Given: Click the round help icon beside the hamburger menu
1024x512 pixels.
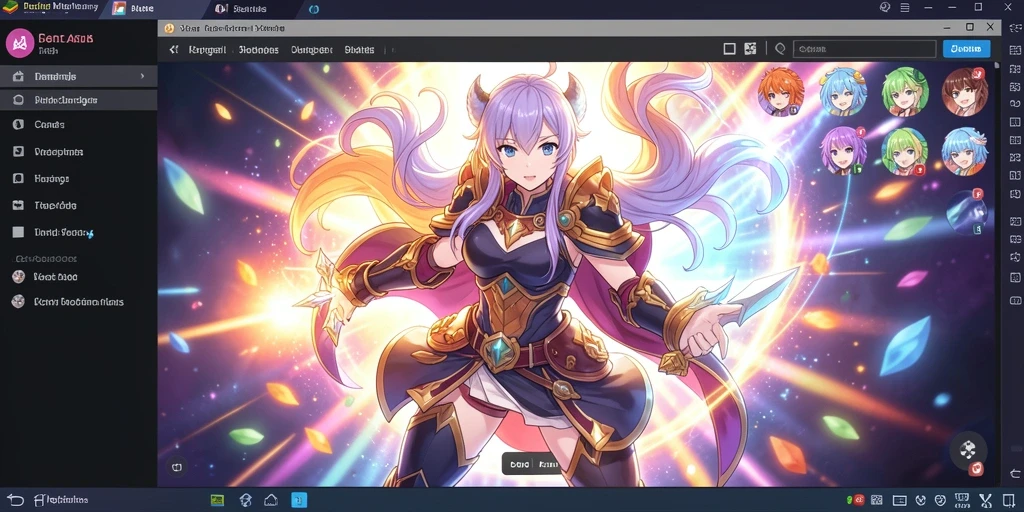Looking at the screenshot, I should point(885,8).
